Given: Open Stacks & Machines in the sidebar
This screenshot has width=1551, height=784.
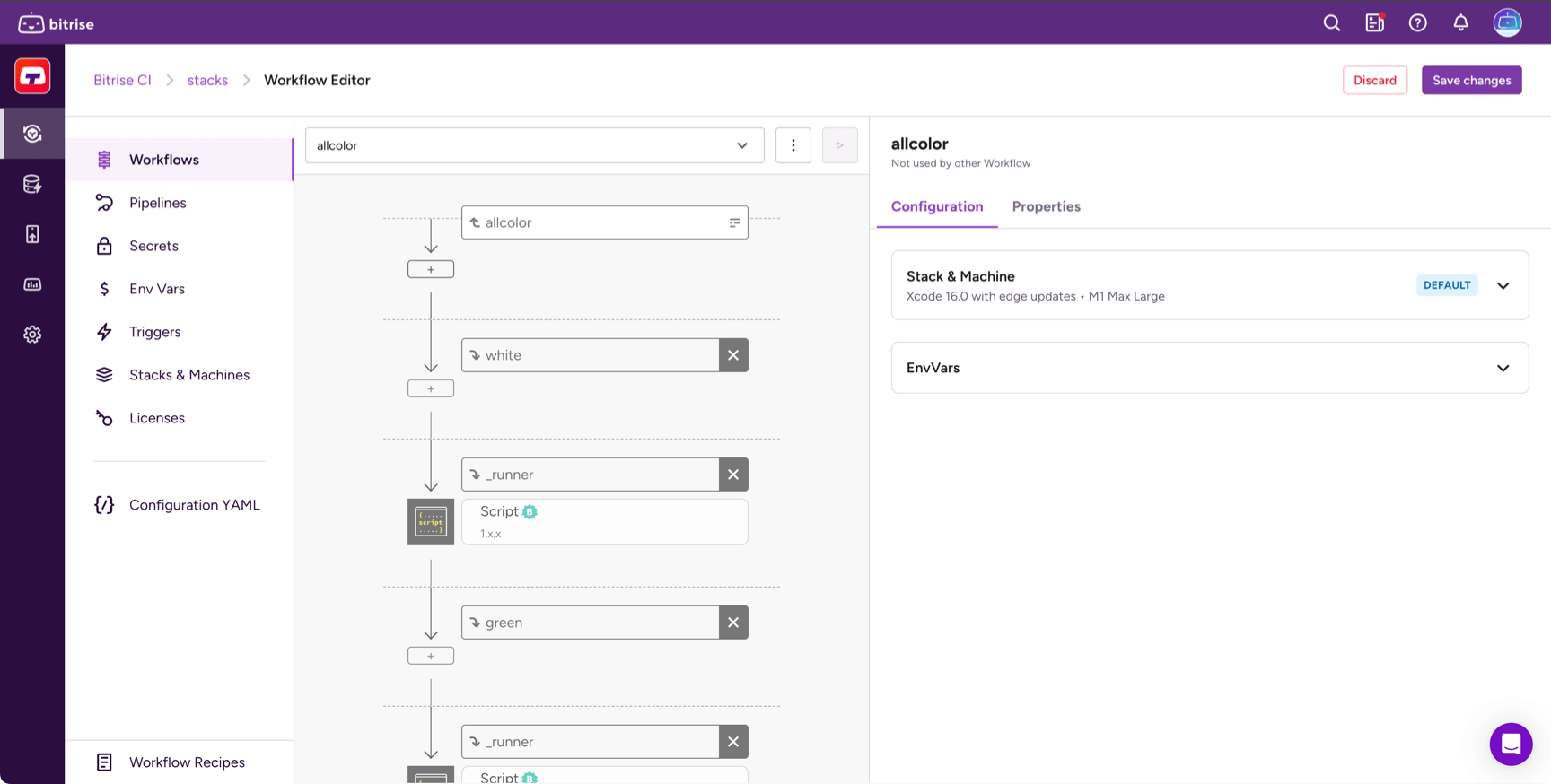Looking at the screenshot, I should pos(180,375).
